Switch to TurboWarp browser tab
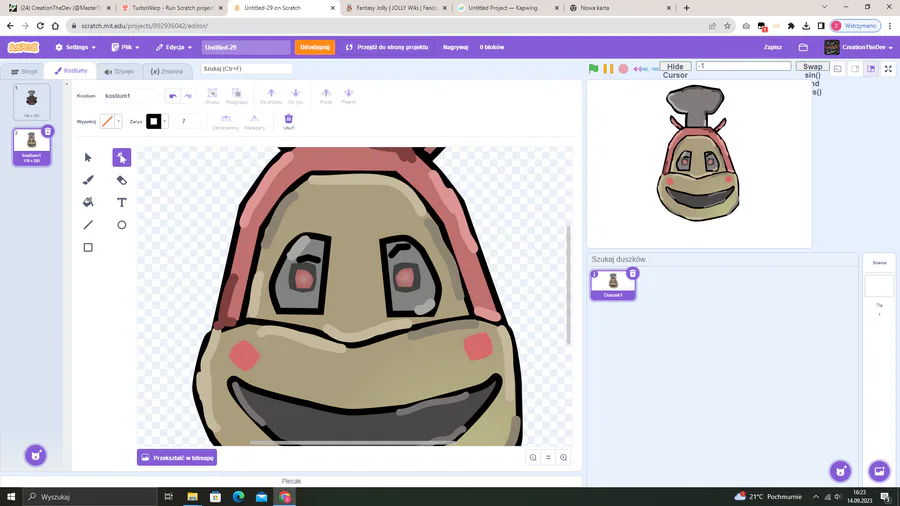Image resolution: width=900 pixels, height=506 pixels. (x=172, y=8)
